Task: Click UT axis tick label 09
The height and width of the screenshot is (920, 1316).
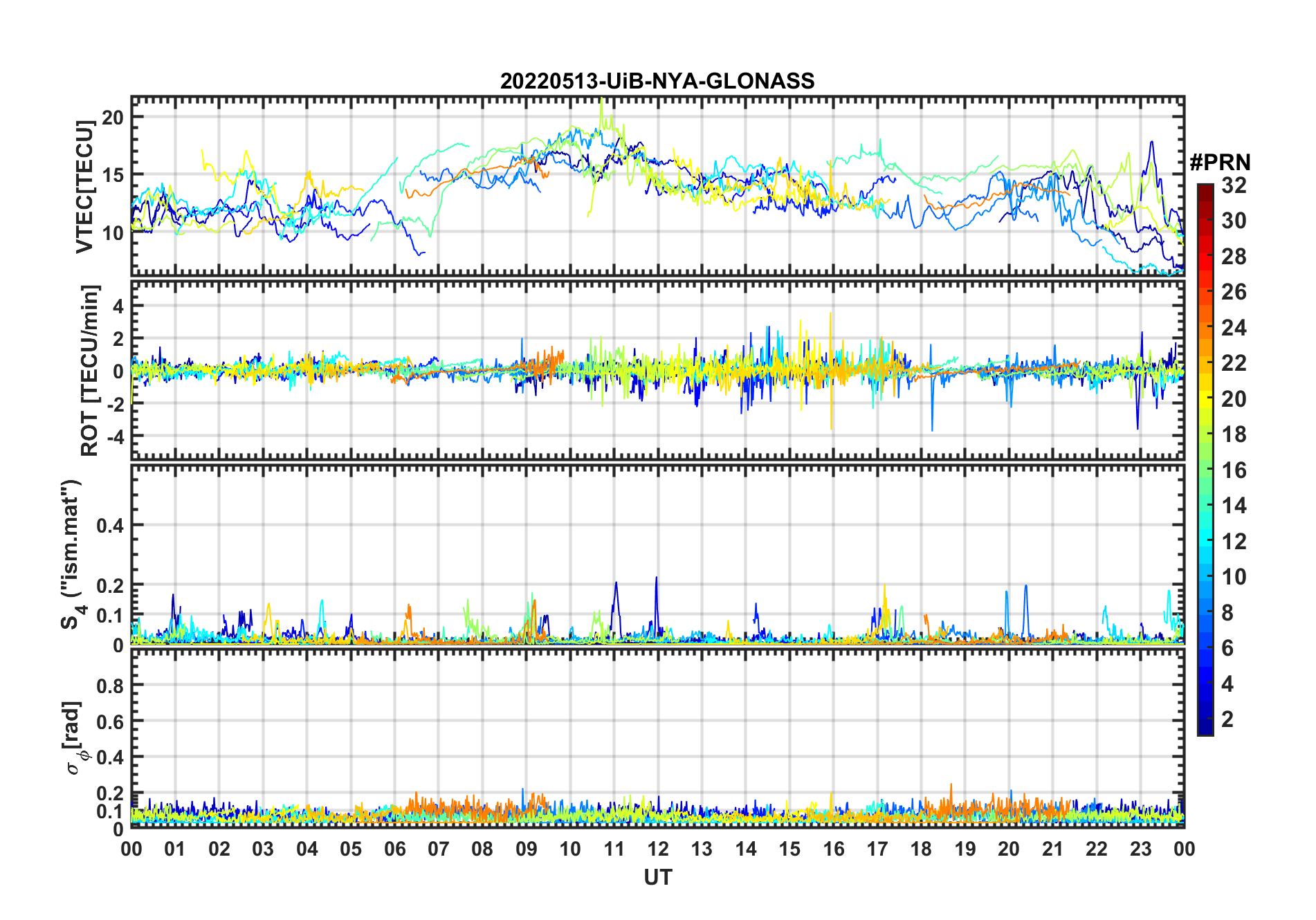Action: point(527,849)
